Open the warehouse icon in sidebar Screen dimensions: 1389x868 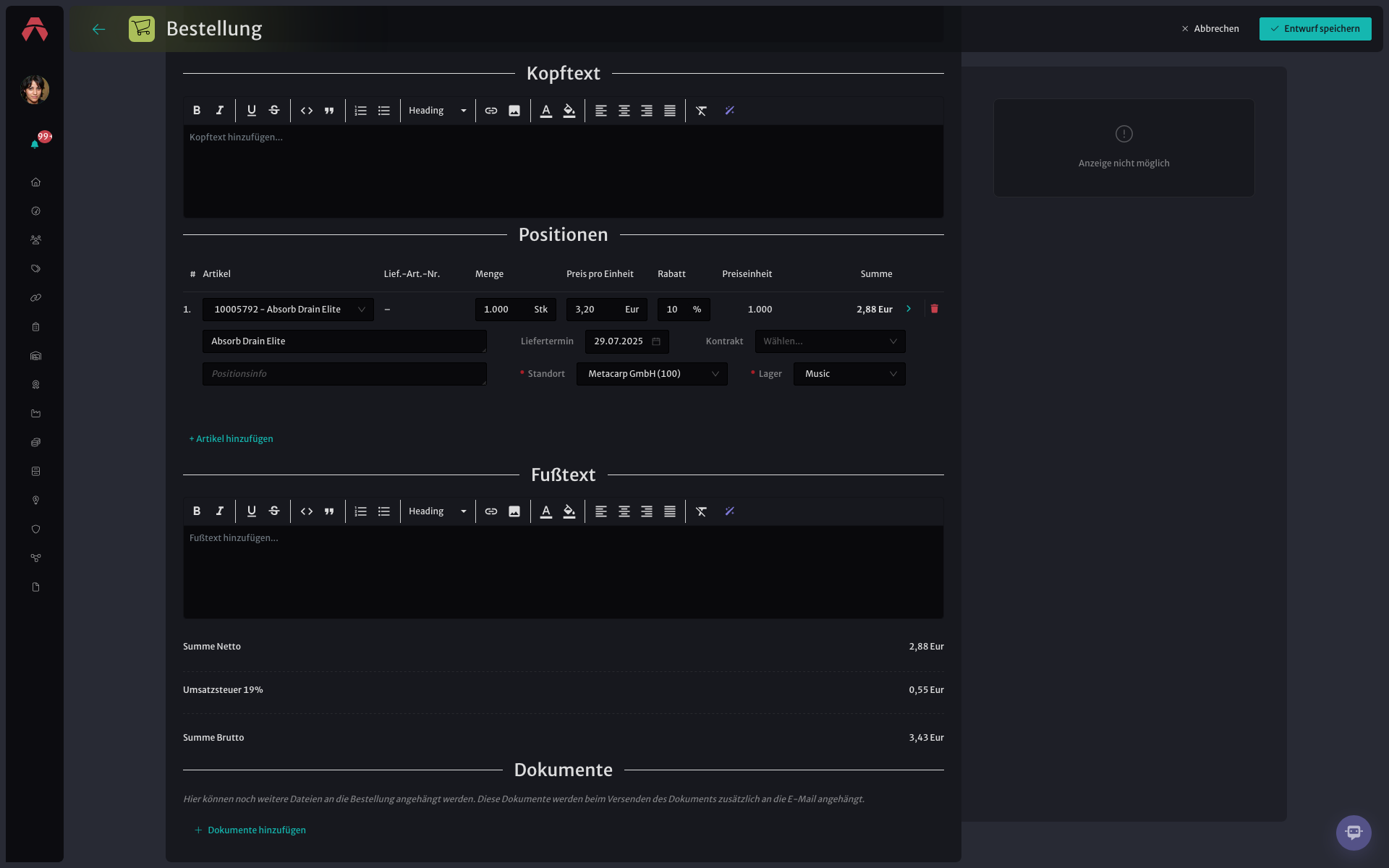[35, 356]
